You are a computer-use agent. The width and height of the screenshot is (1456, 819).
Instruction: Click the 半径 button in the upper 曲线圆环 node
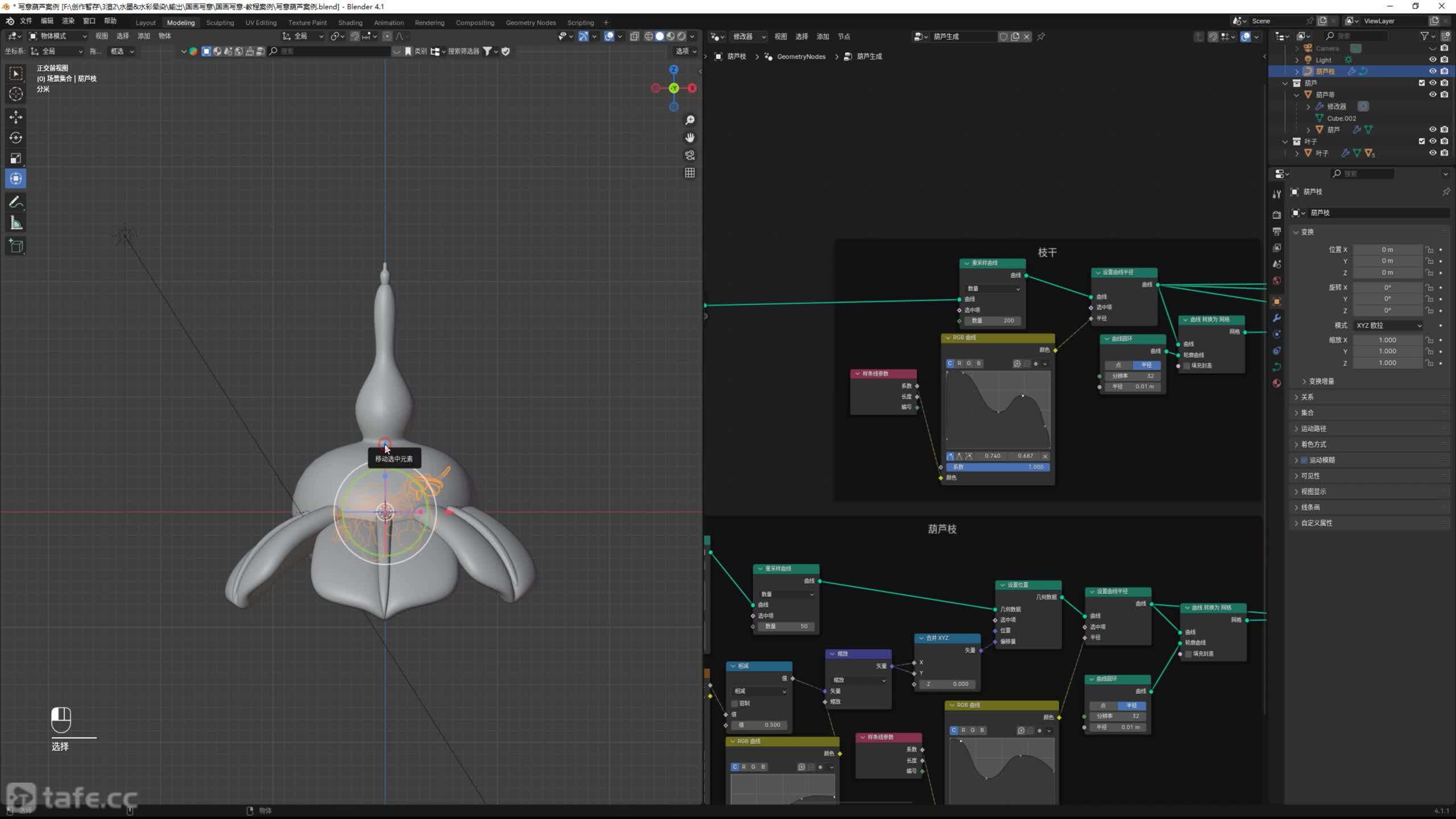[x=1146, y=365]
